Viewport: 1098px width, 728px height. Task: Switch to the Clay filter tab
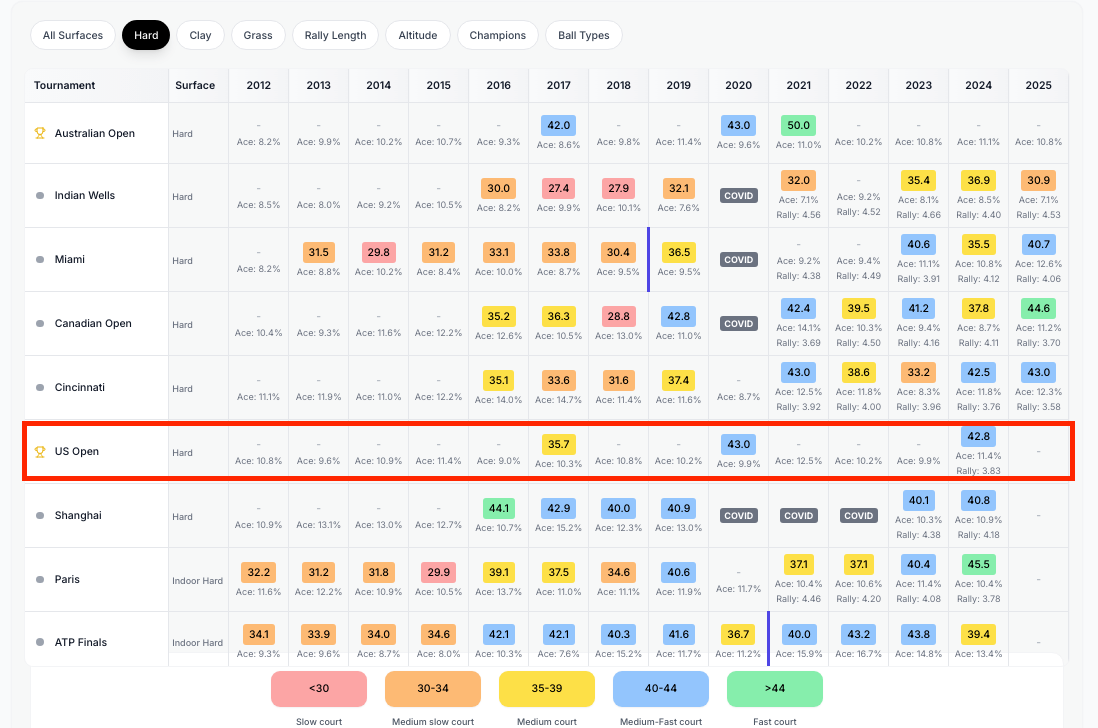[x=200, y=35]
